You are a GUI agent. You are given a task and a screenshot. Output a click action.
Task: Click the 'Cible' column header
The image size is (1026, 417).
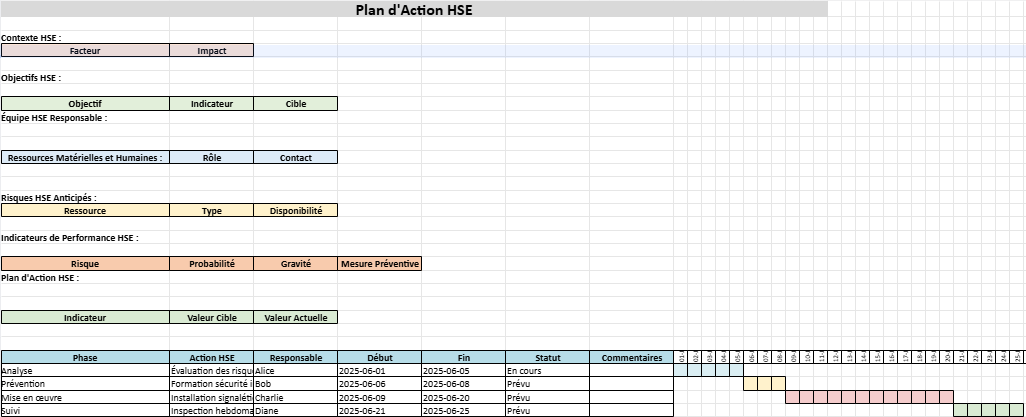pos(295,103)
